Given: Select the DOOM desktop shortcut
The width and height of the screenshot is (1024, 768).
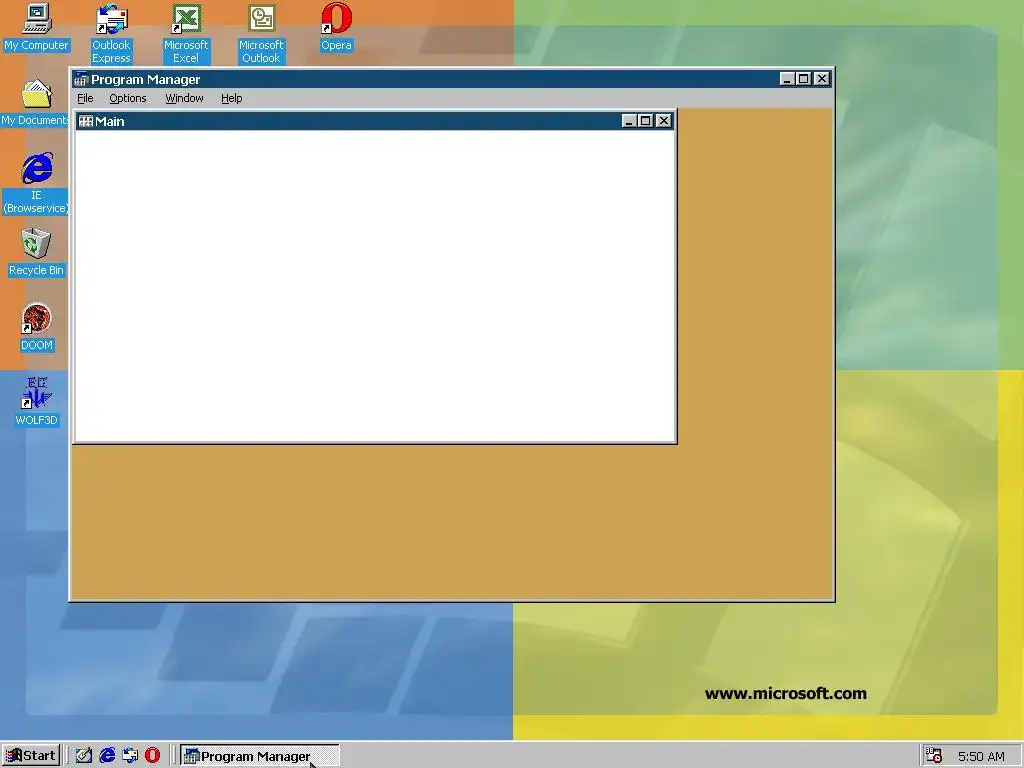Looking at the screenshot, I should point(36,327).
